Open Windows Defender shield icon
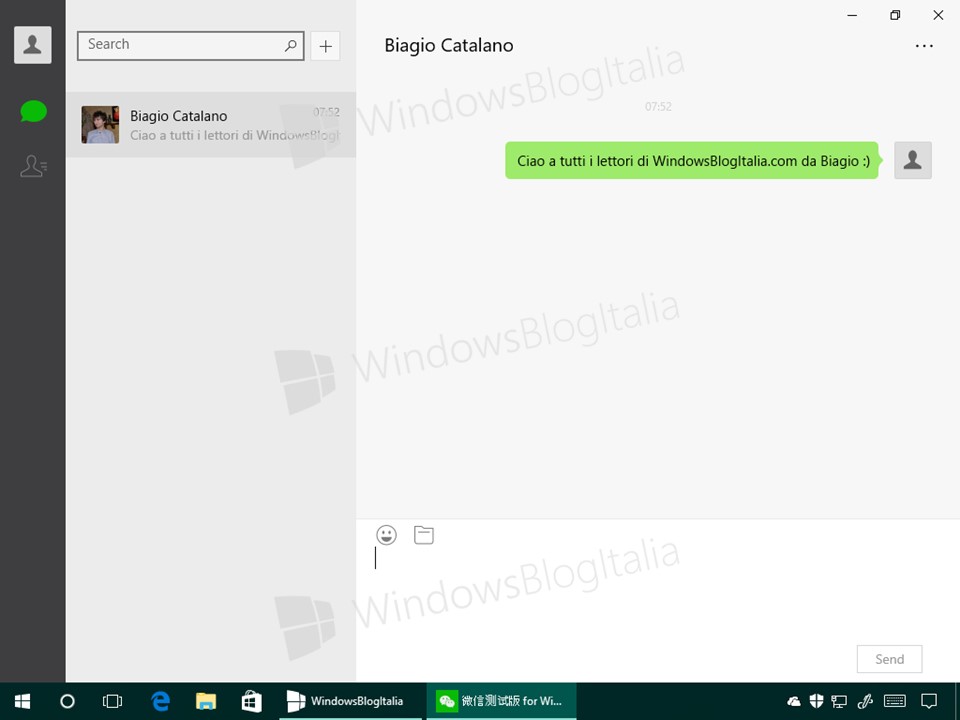960x720 pixels. 816,701
